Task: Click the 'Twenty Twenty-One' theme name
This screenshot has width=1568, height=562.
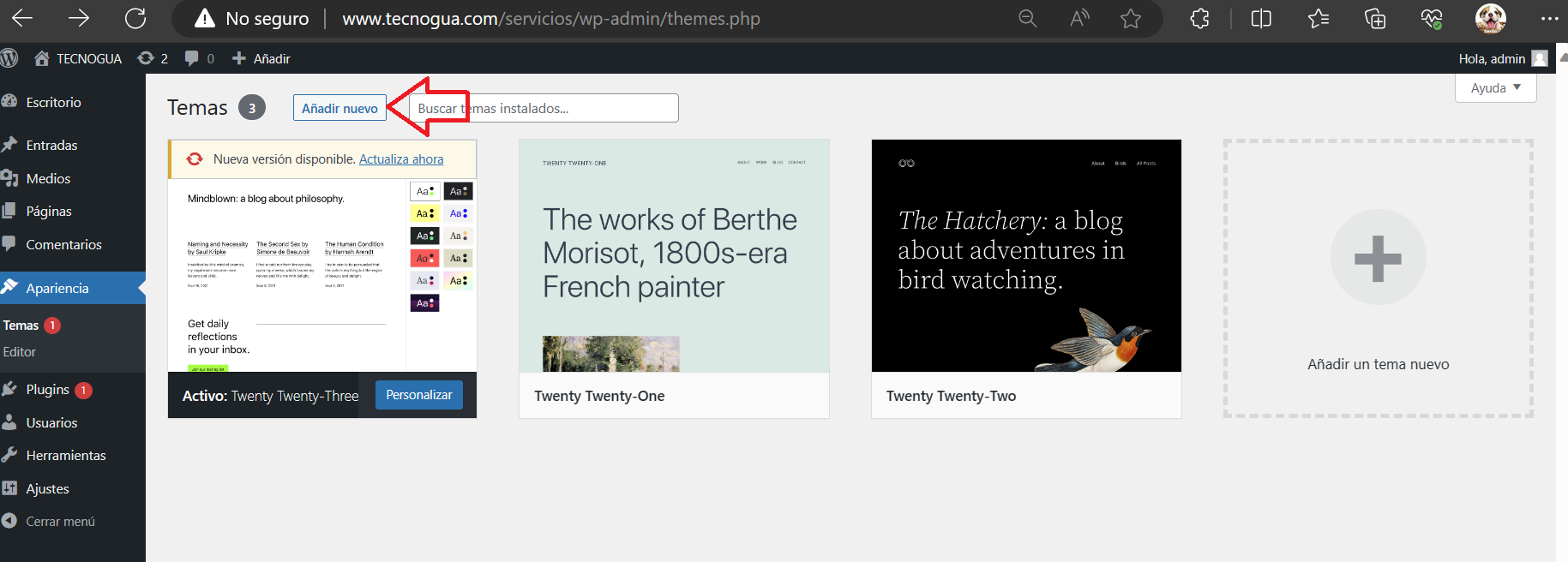Action: [x=599, y=396]
